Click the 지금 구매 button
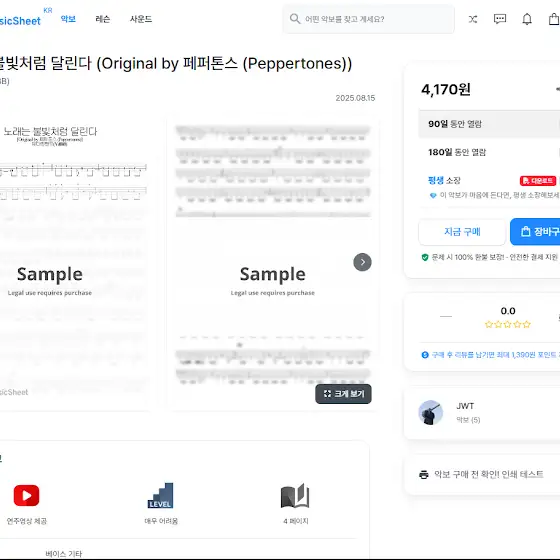Screen dimensions: 560x560 tap(462, 232)
